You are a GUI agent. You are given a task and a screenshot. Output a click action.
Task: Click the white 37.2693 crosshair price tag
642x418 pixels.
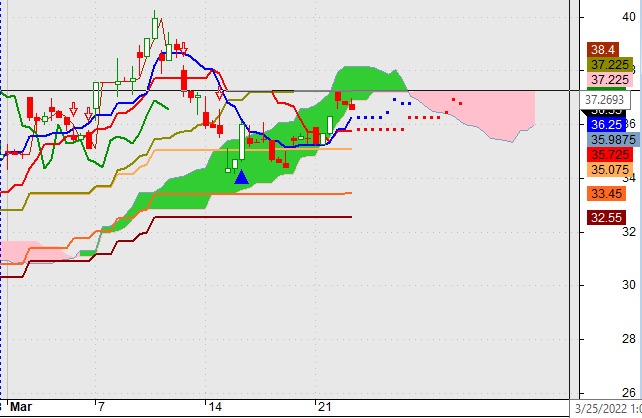[604, 99]
